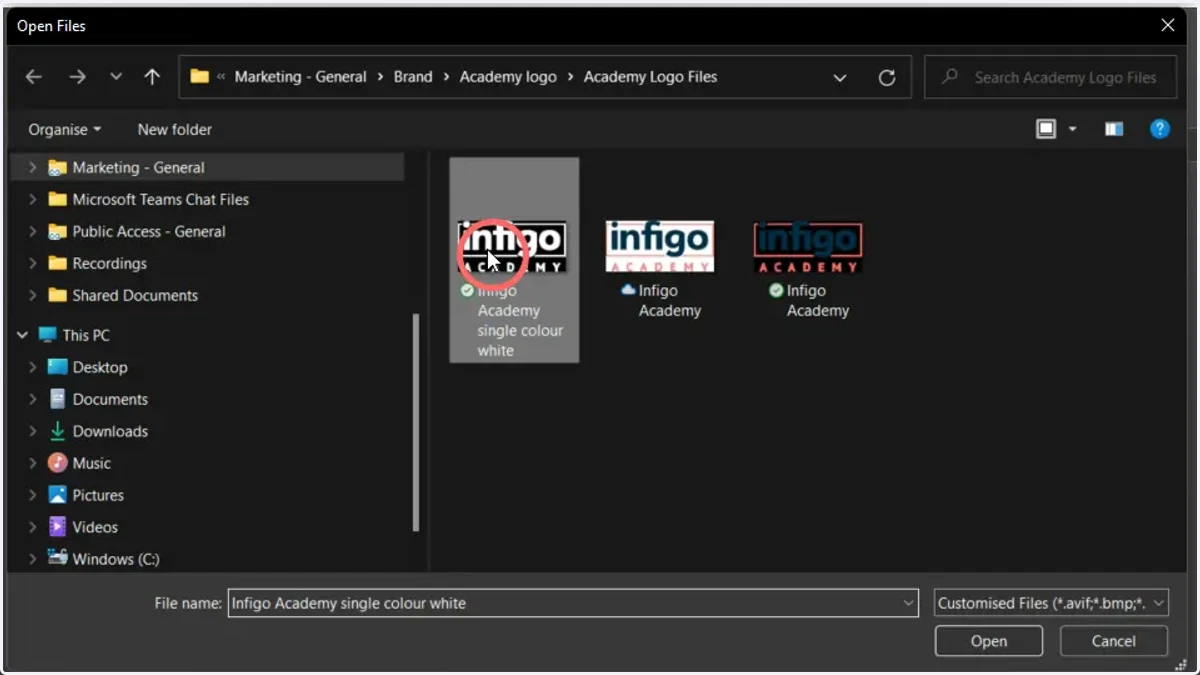1200x675 pixels.
Task: Expand the Windows (C:) tree node
Action: point(32,559)
